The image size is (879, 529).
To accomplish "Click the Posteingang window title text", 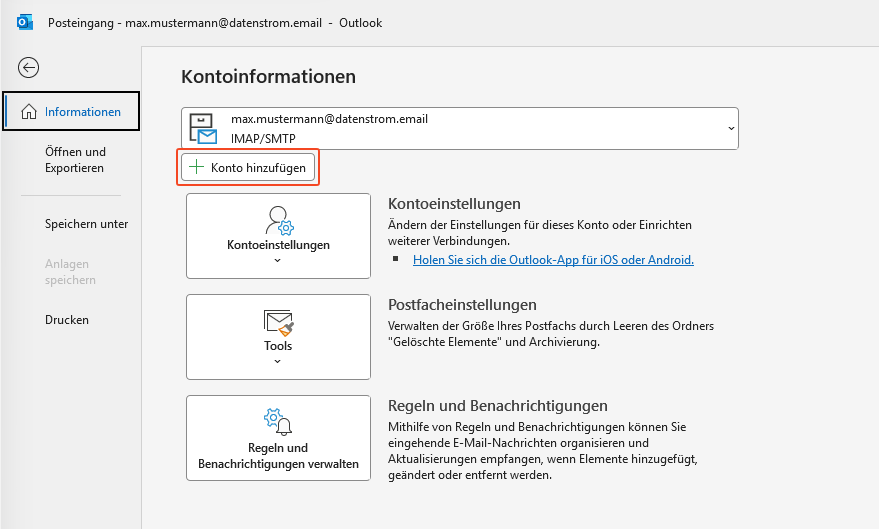I will [215, 23].
